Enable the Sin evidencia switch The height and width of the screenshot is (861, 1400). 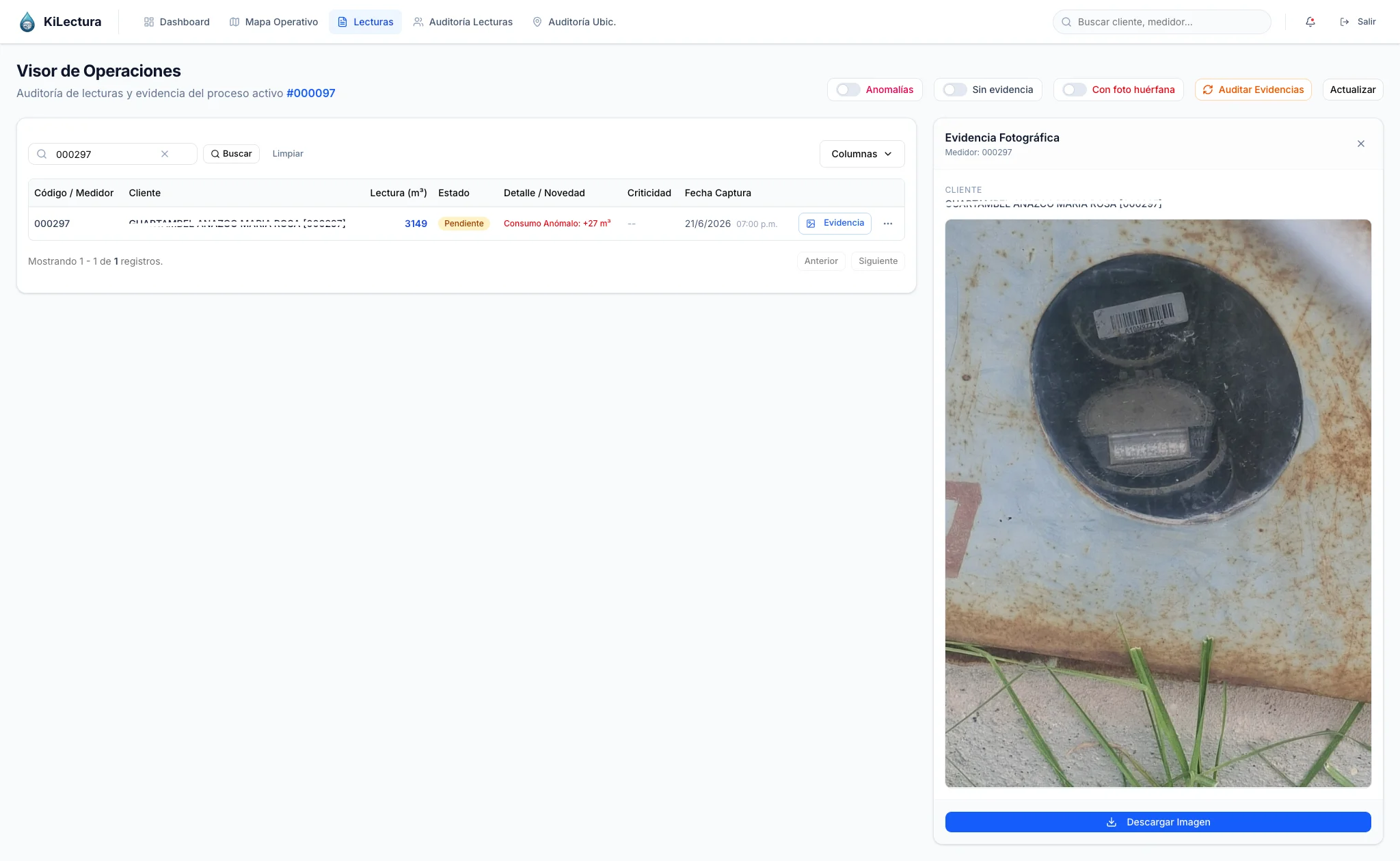coord(955,90)
